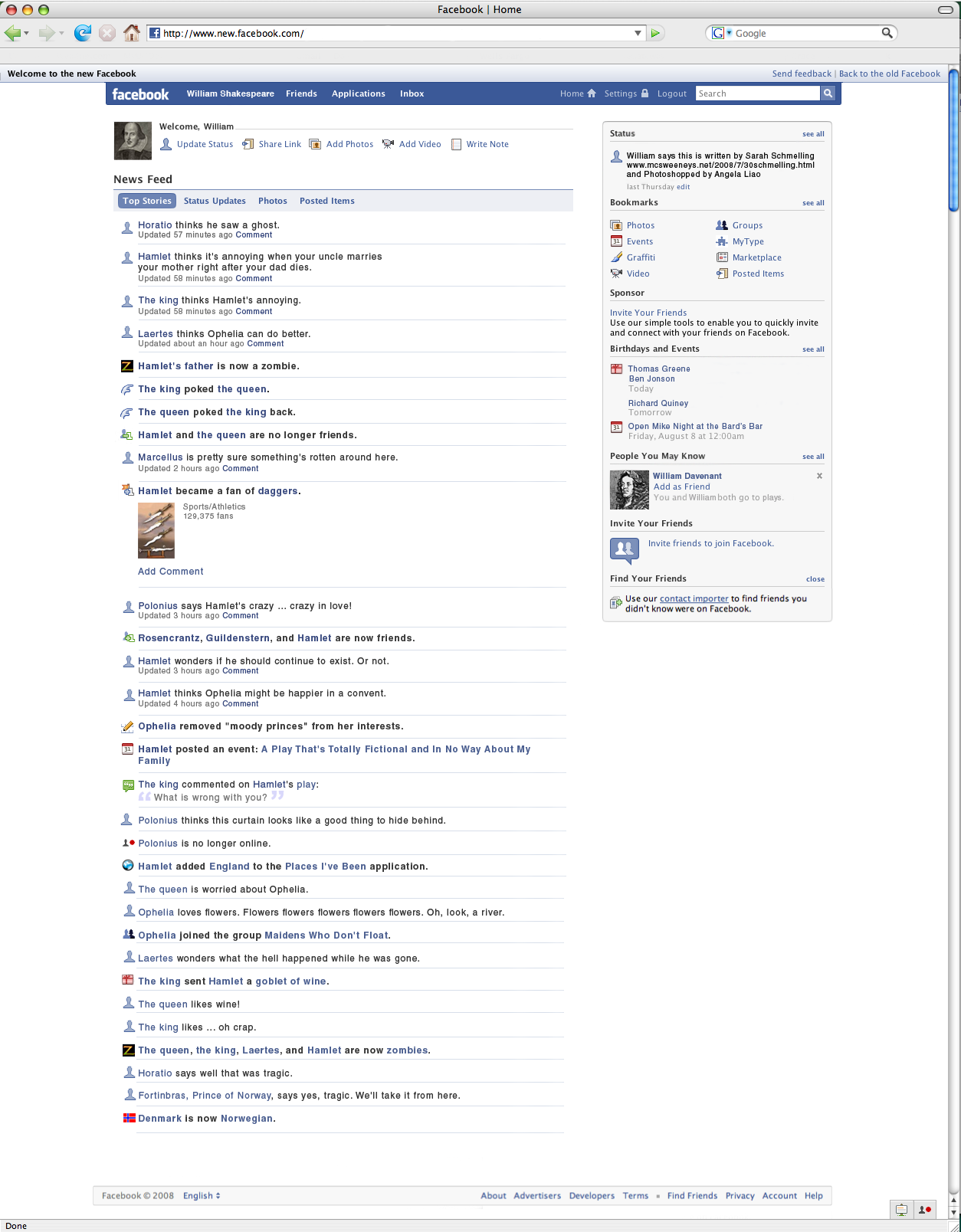Click the online friends chat icon bottom-right

coord(925,1210)
